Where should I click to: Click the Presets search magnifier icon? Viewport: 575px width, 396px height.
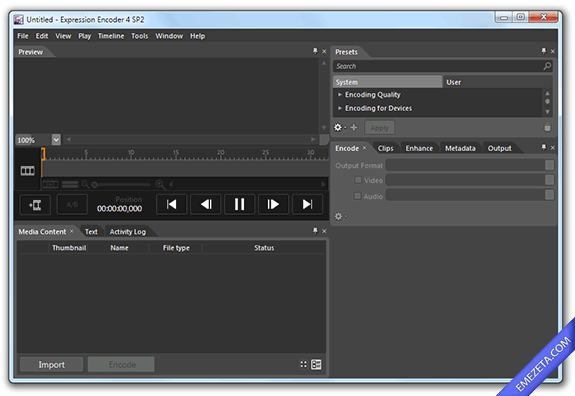click(547, 66)
